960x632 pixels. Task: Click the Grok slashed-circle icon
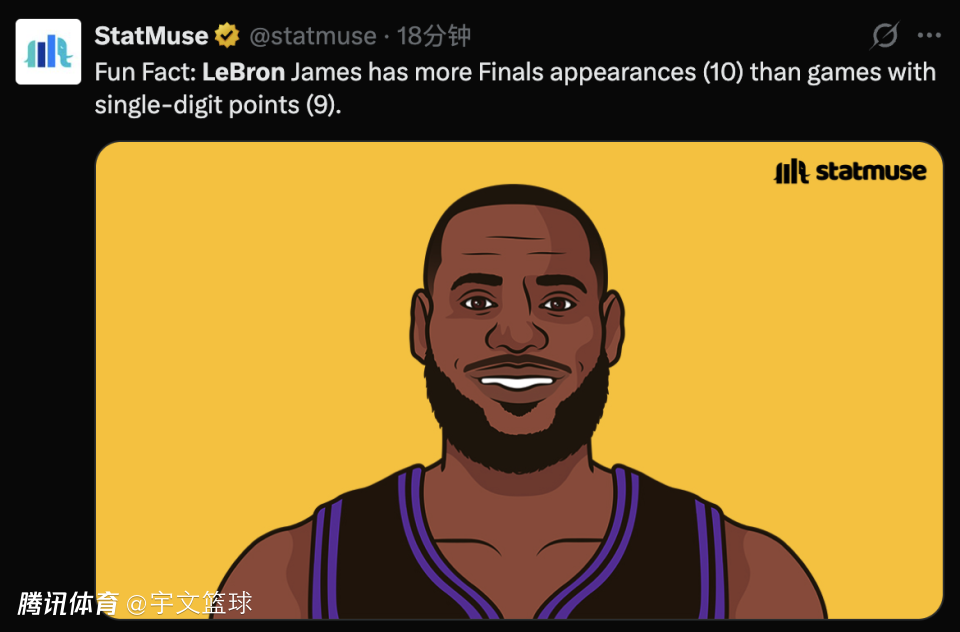click(x=884, y=37)
